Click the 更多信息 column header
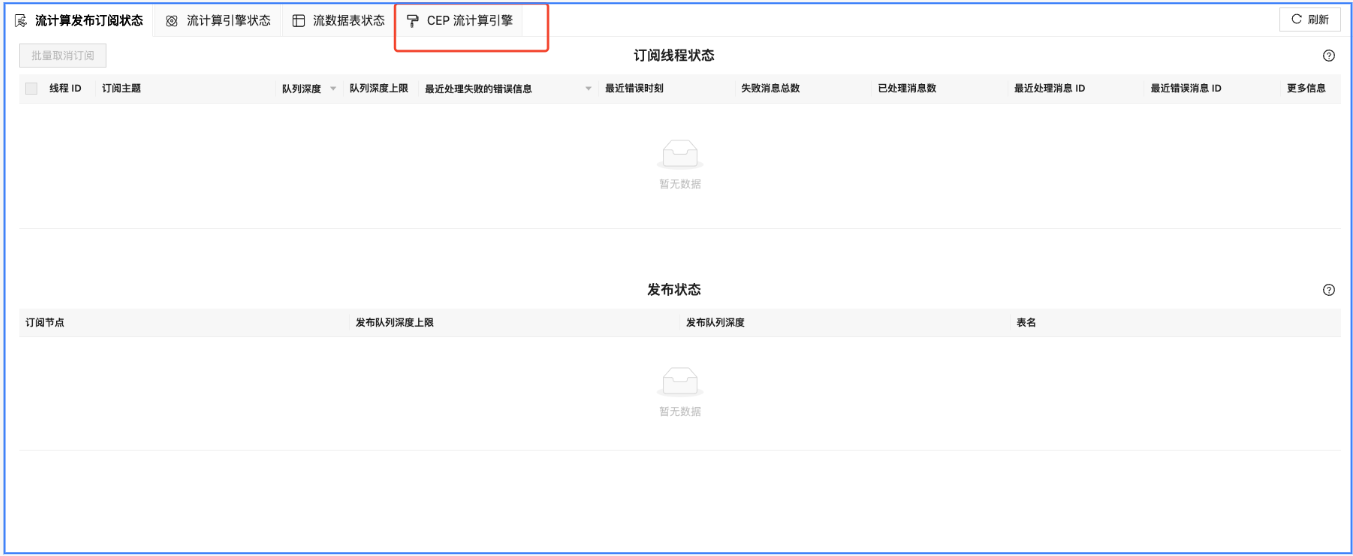The width and height of the screenshot is (1353, 556). (1306, 88)
